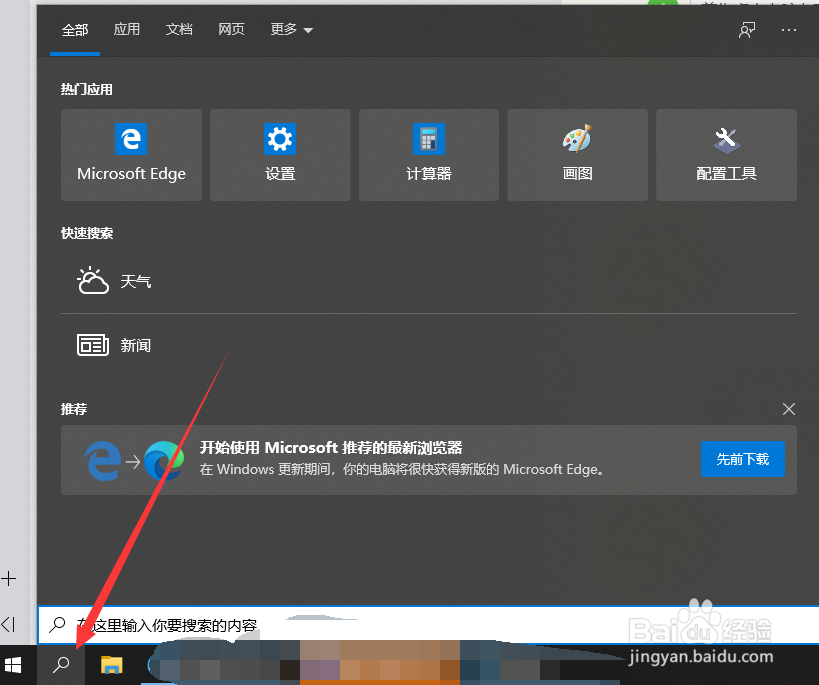Open the 配置工具 configuration tool tile
The image size is (819, 685).
(x=726, y=155)
